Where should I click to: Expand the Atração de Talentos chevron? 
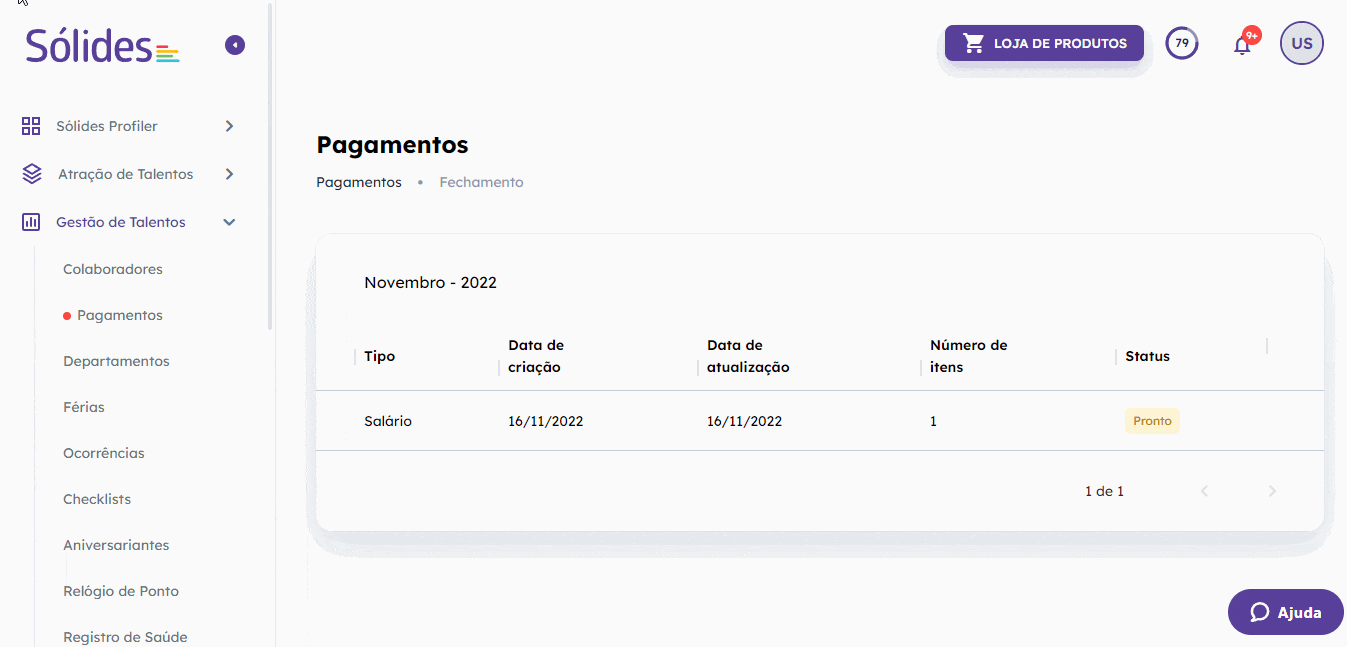(x=229, y=174)
